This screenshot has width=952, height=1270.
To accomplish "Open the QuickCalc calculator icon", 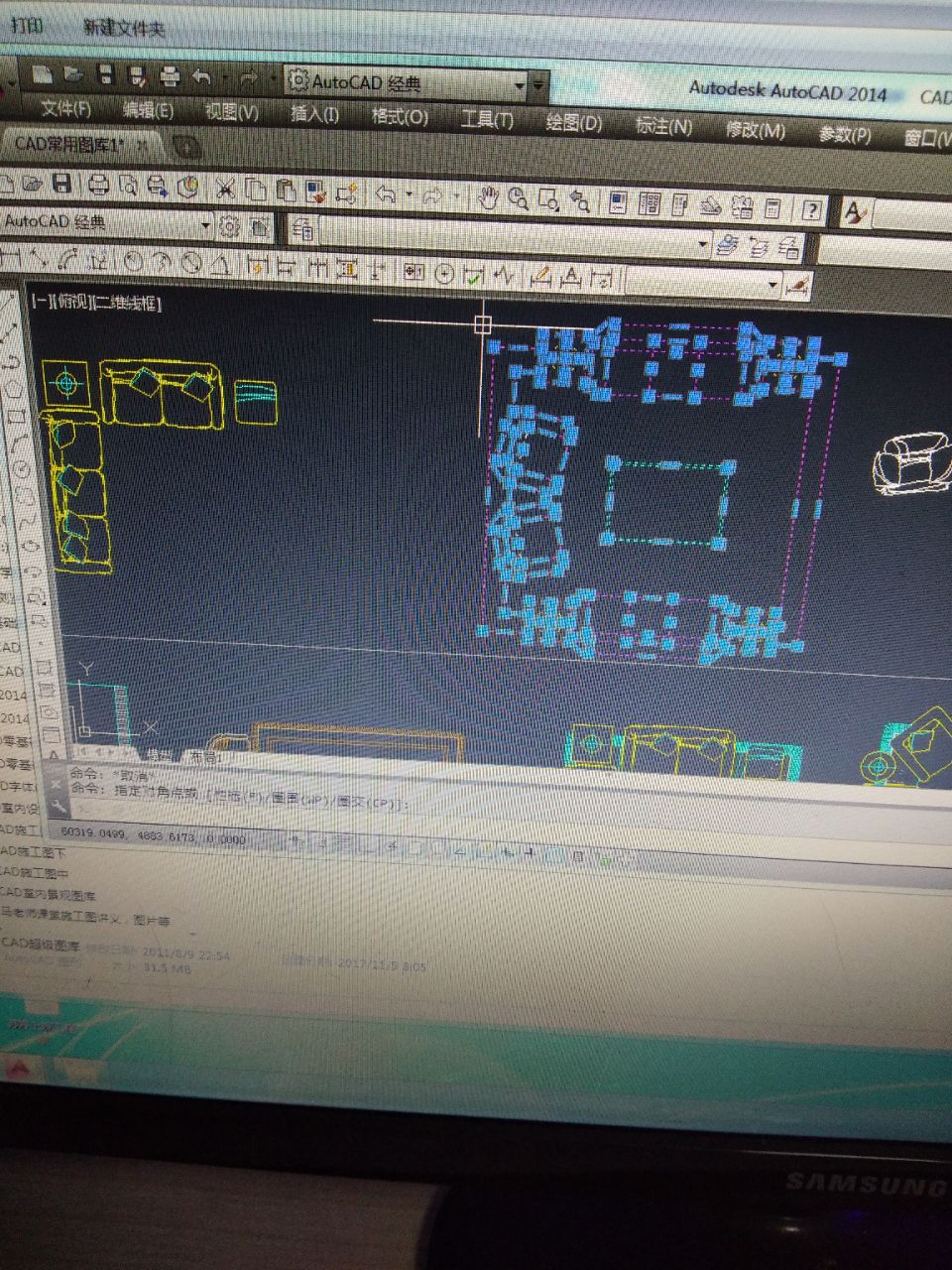I will tap(774, 208).
